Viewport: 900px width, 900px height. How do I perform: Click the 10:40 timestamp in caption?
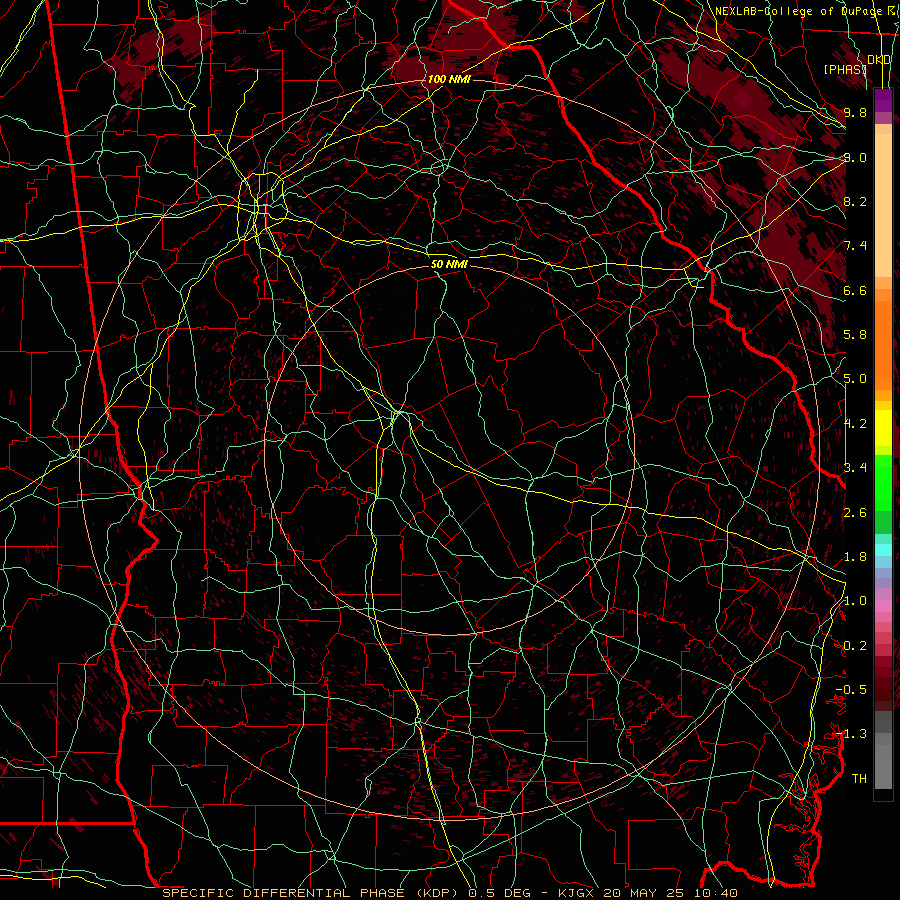point(717,893)
